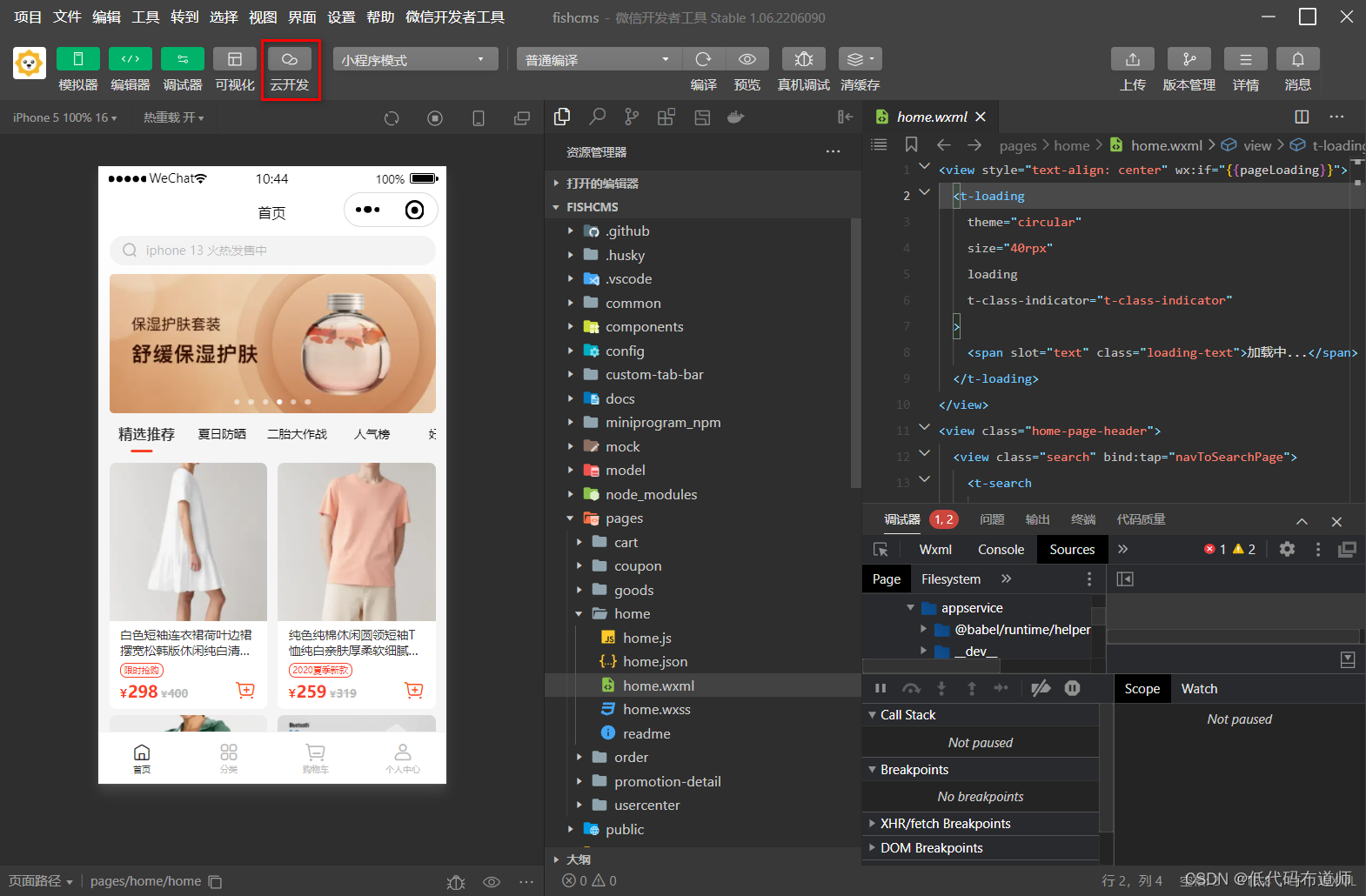
Task: Collapse the FISHCMS project root
Action: point(592,207)
